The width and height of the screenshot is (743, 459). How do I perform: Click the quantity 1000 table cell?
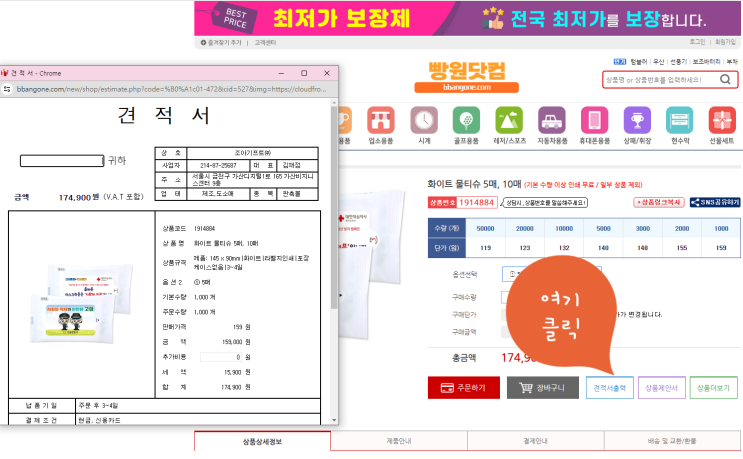(x=721, y=228)
